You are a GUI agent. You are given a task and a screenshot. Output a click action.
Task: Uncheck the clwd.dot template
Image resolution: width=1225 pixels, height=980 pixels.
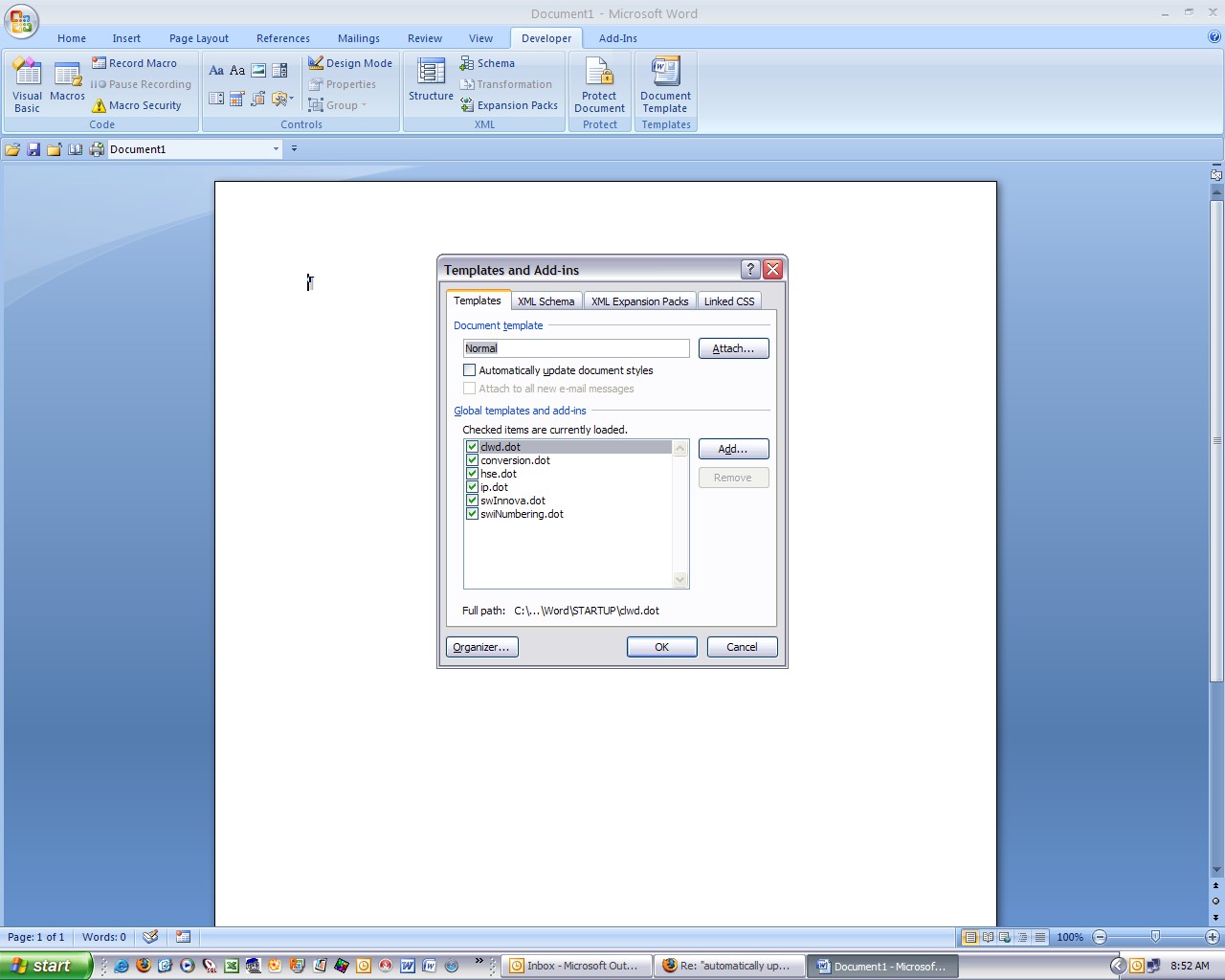472,447
